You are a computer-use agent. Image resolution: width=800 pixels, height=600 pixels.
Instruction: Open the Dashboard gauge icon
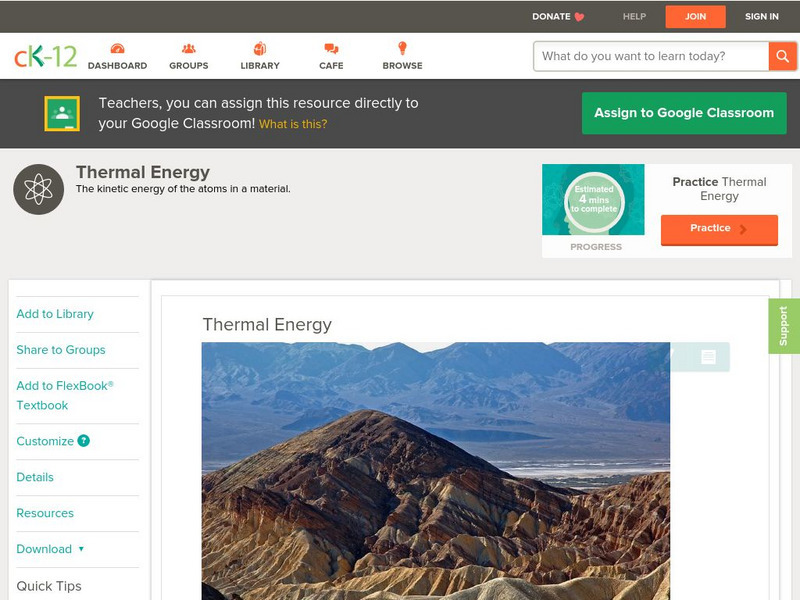tap(119, 47)
